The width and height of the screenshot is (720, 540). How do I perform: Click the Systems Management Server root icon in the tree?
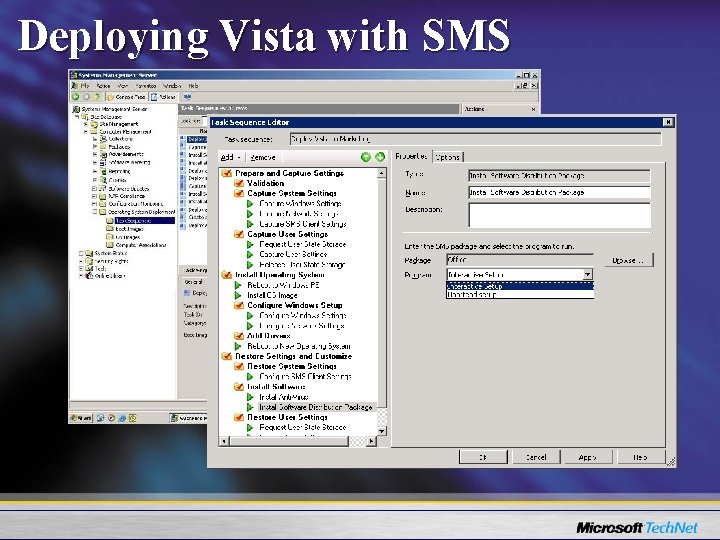pos(76,109)
